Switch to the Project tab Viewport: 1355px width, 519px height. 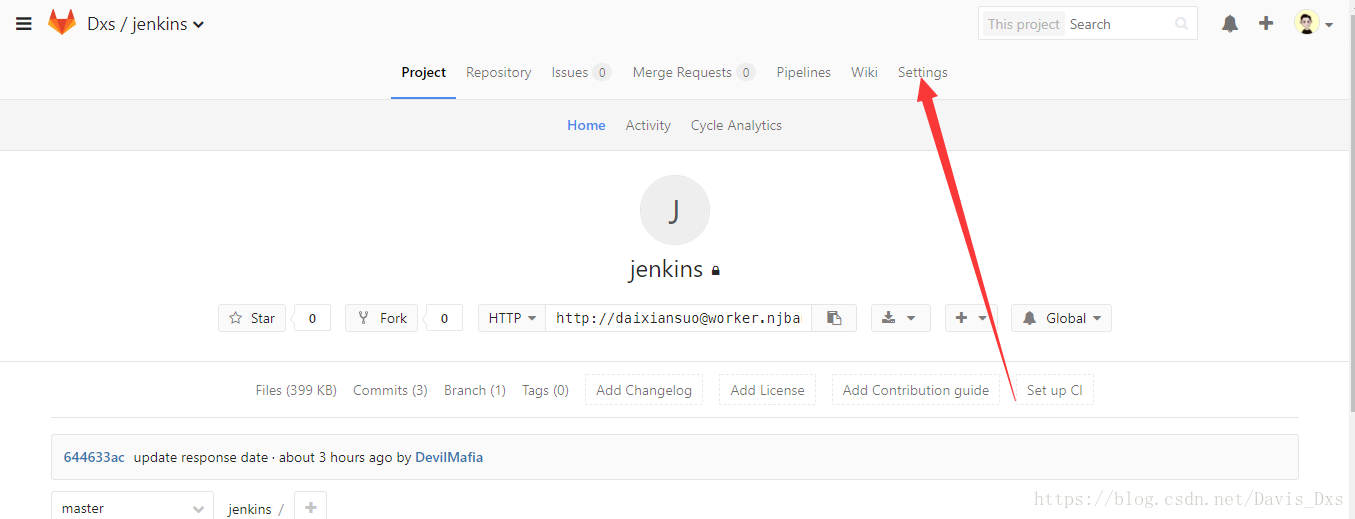coord(424,72)
